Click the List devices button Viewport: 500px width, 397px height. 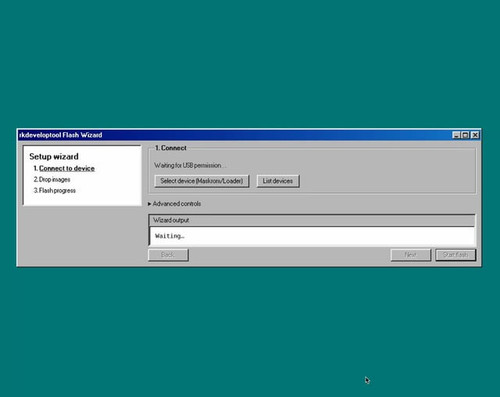coord(278,181)
